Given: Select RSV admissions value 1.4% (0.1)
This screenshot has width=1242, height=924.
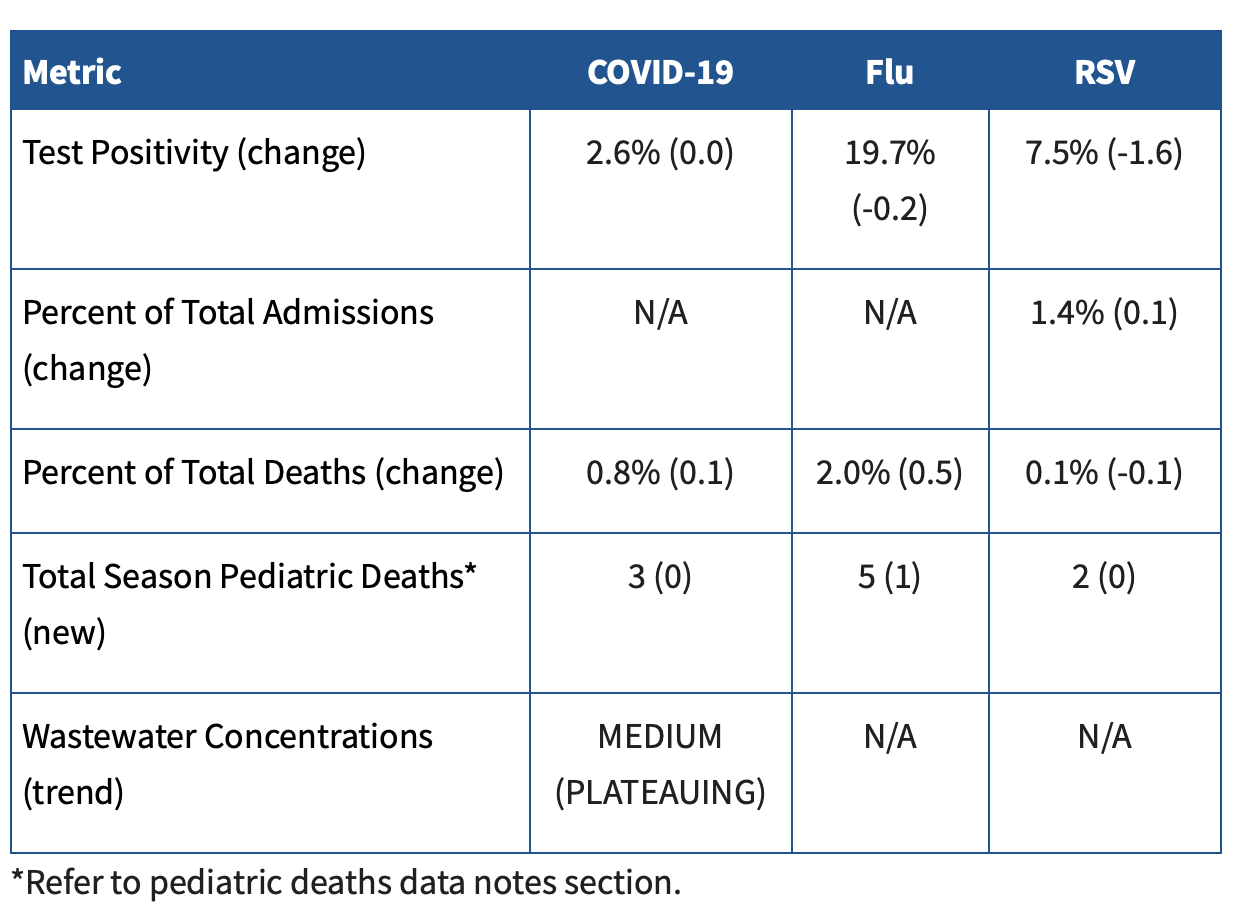Looking at the screenshot, I should tap(1104, 313).
